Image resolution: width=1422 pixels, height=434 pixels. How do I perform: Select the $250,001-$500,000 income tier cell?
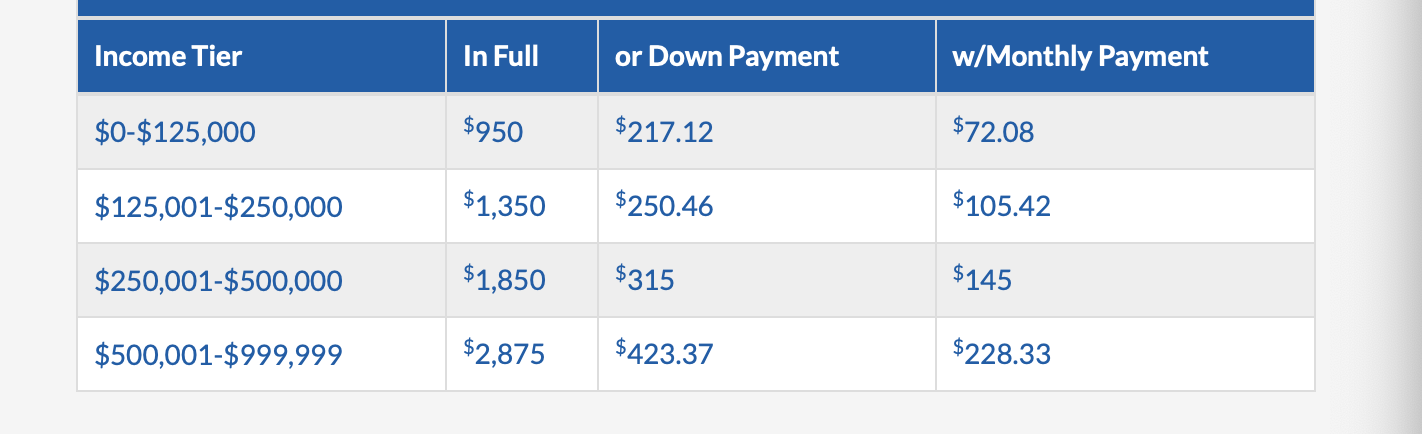[218, 280]
